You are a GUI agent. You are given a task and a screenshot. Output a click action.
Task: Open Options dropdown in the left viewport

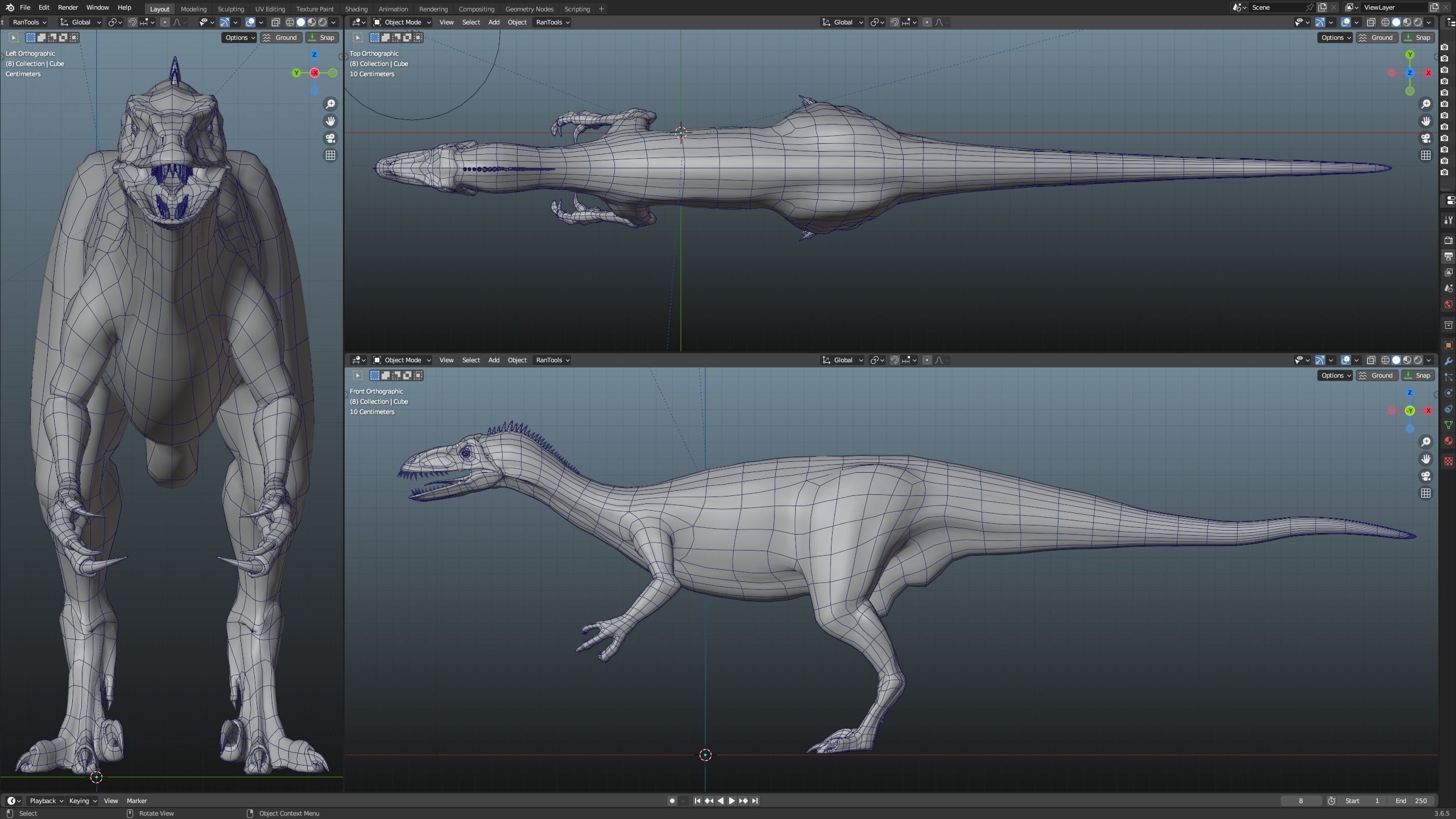coord(239,38)
